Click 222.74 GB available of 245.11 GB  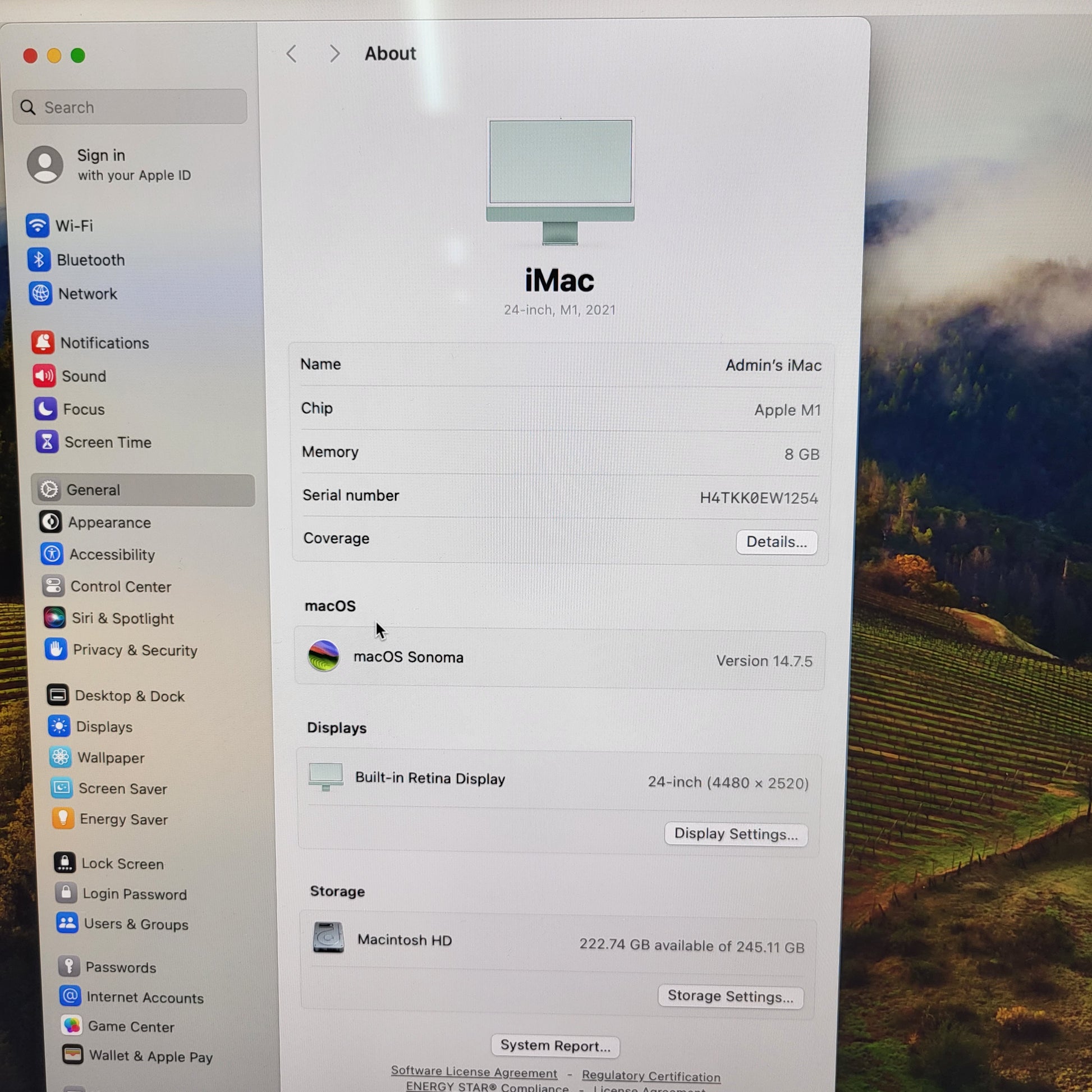(x=692, y=946)
